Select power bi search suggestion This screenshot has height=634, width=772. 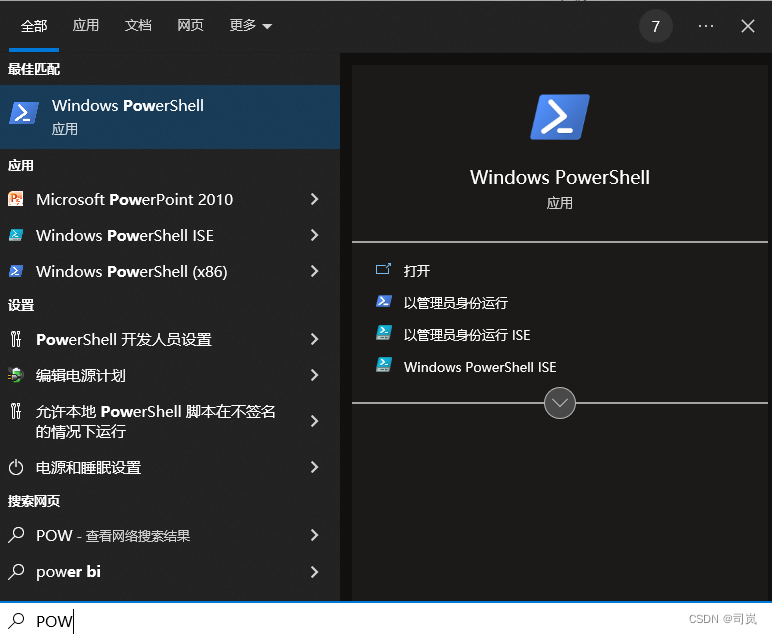tap(68, 571)
